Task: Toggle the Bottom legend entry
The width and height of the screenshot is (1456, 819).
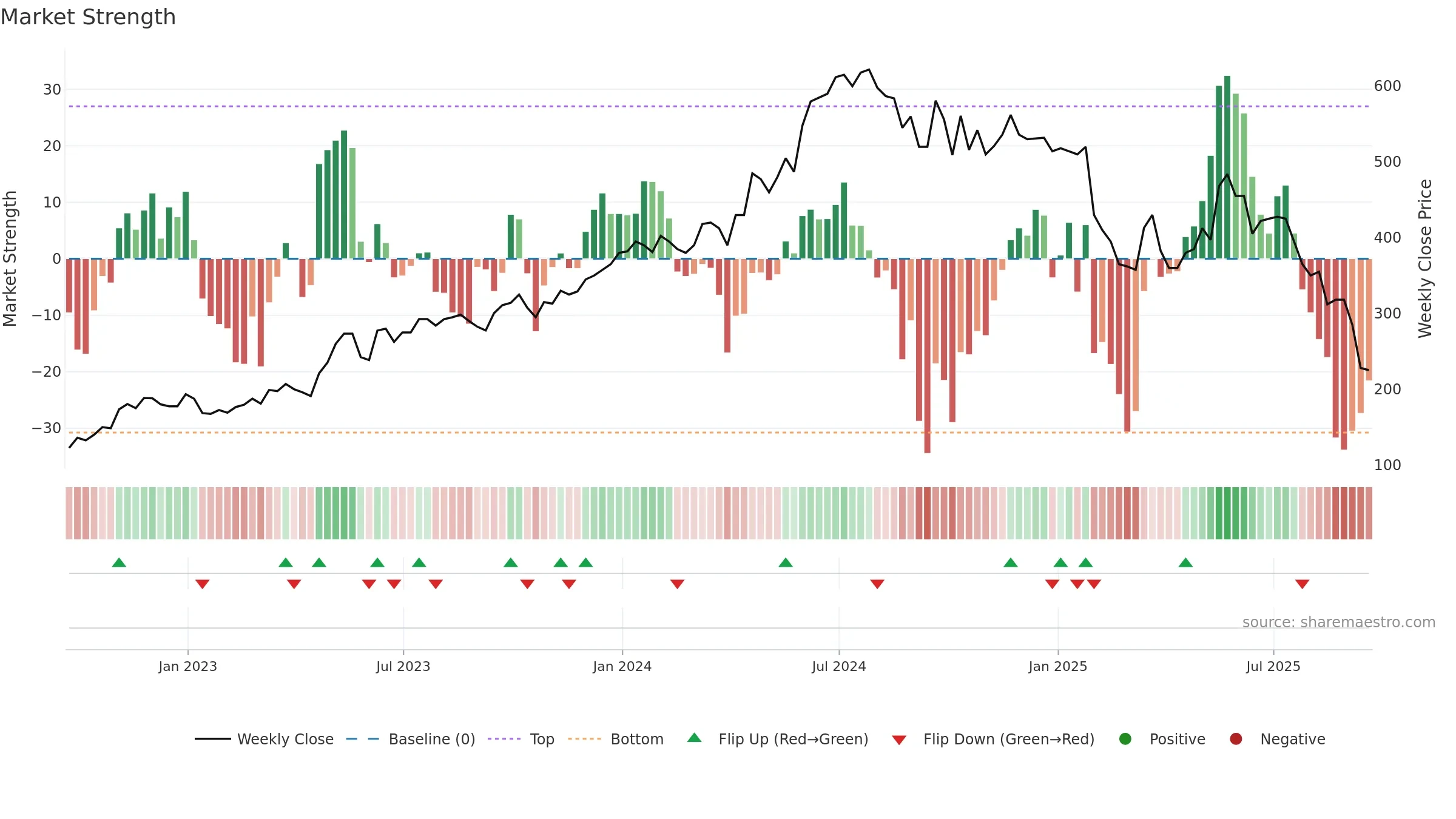Action: coord(637,739)
